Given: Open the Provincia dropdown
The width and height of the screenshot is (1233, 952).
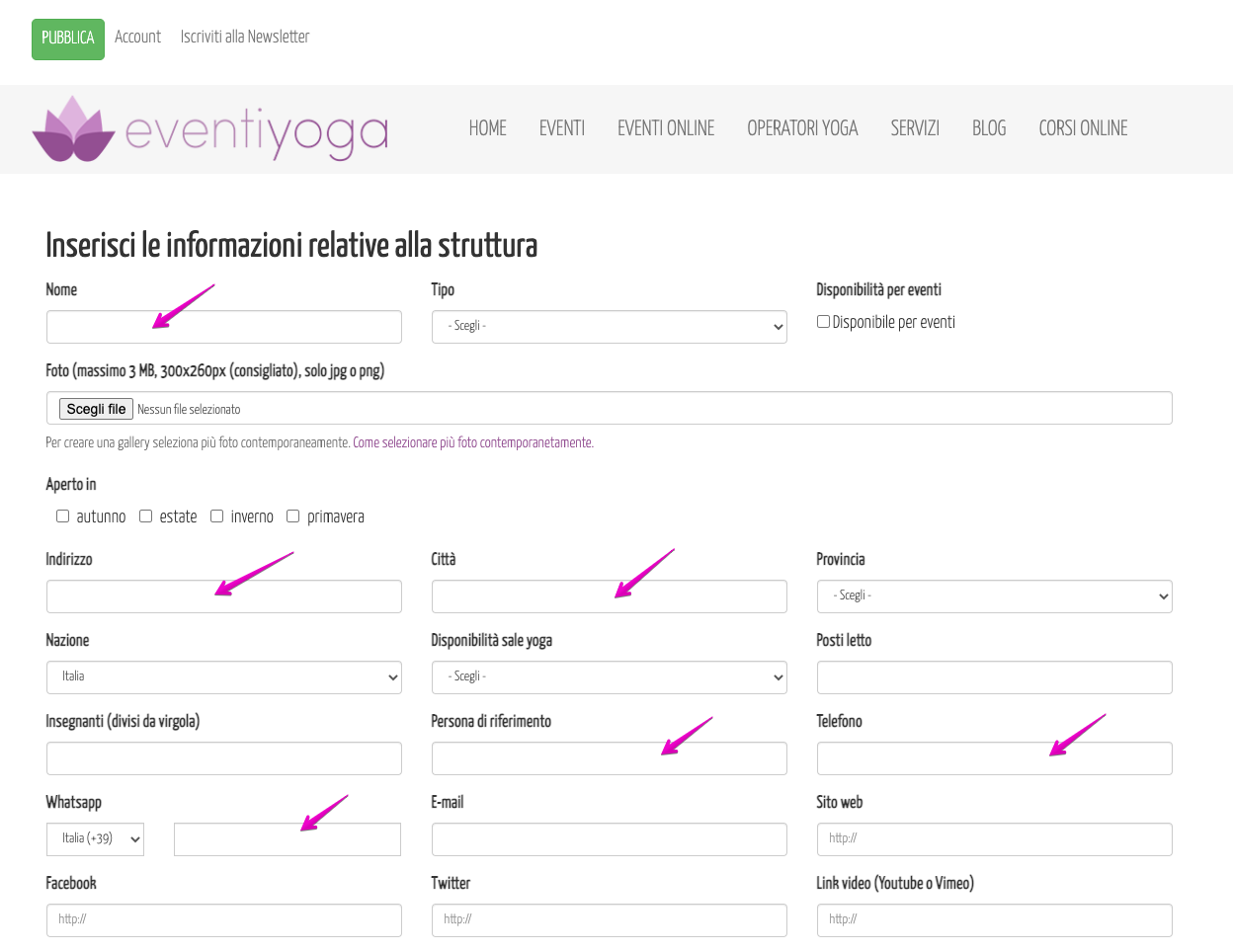Looking at the screenshot, I should [994, 596].
